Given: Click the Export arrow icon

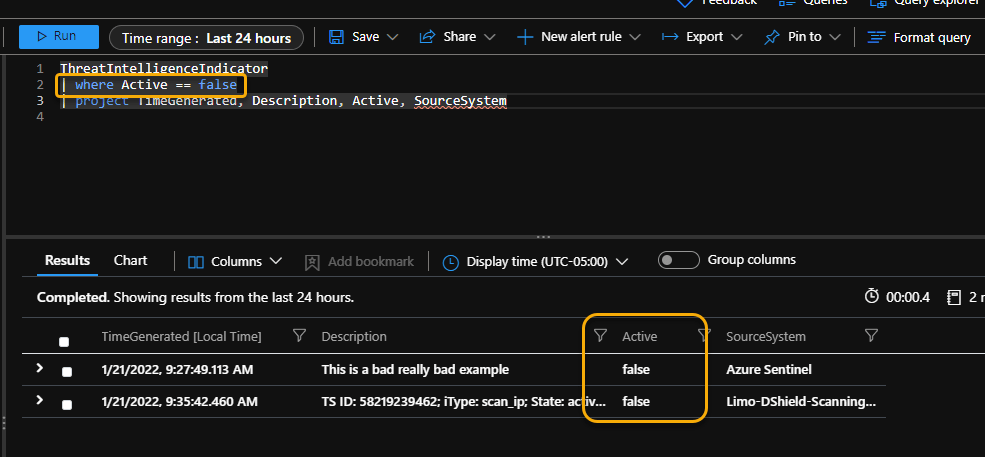Looking at the screenshot, I should [x=670, y=37].
